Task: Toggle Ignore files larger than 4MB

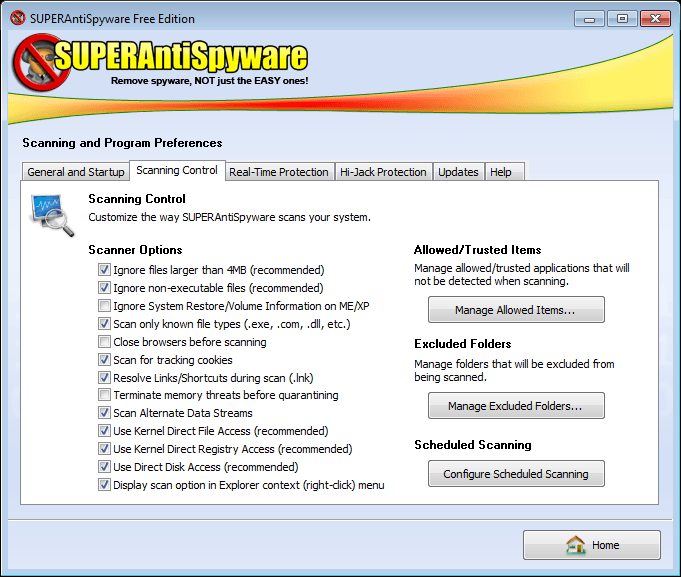Action: pos(104,270)
